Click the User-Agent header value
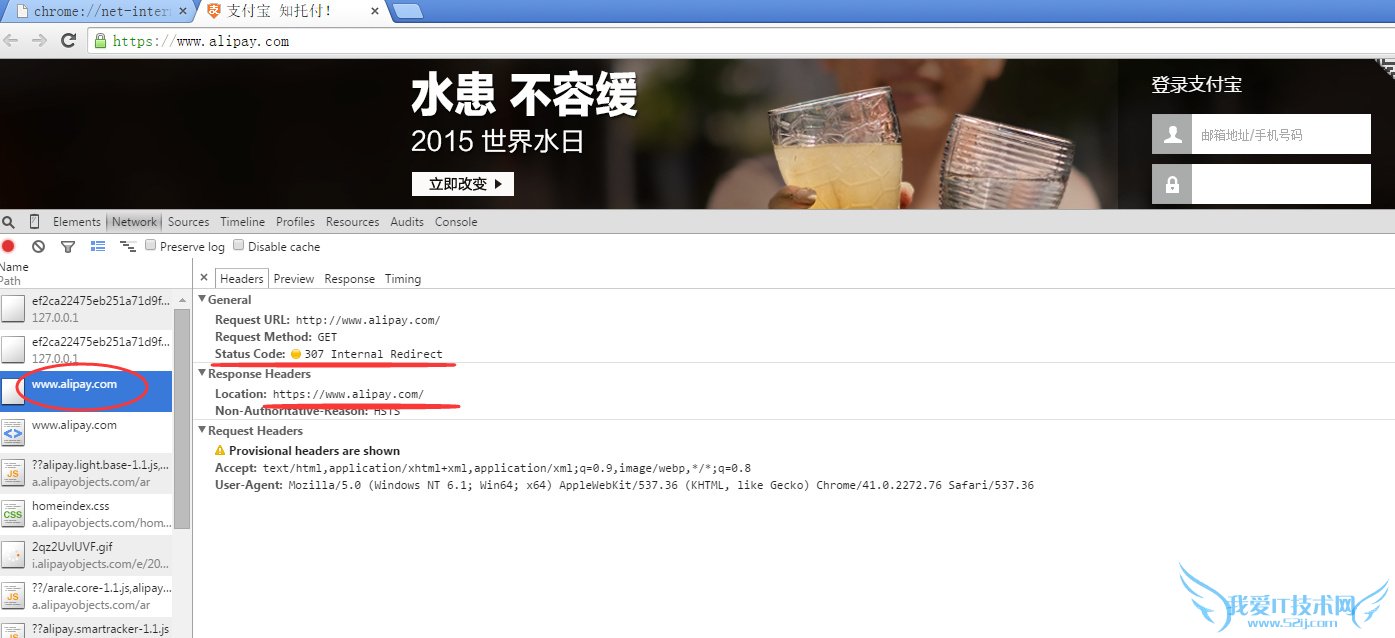The height and width of the screenshot is (638, 1395). (661, 485)
